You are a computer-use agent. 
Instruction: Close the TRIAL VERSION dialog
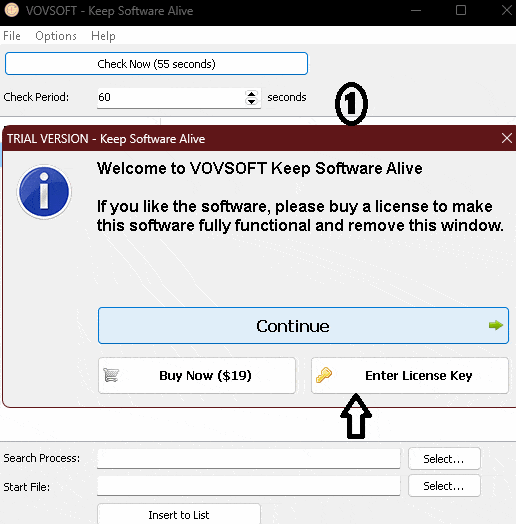(x=506, y=138)
